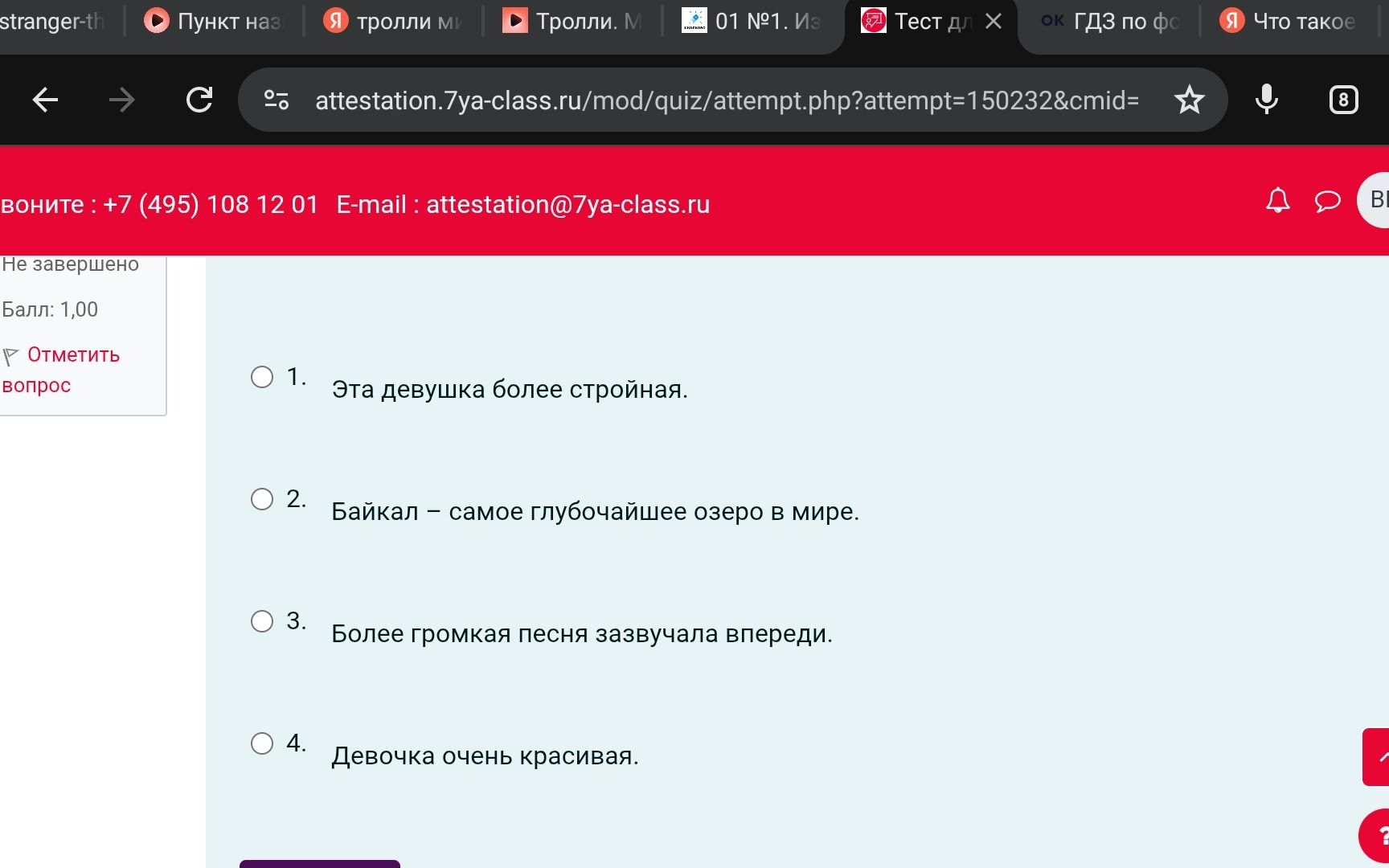The image size is (1389, 868).
Task: Switch to the Пункт наз tab
Action: coord(213,22)
